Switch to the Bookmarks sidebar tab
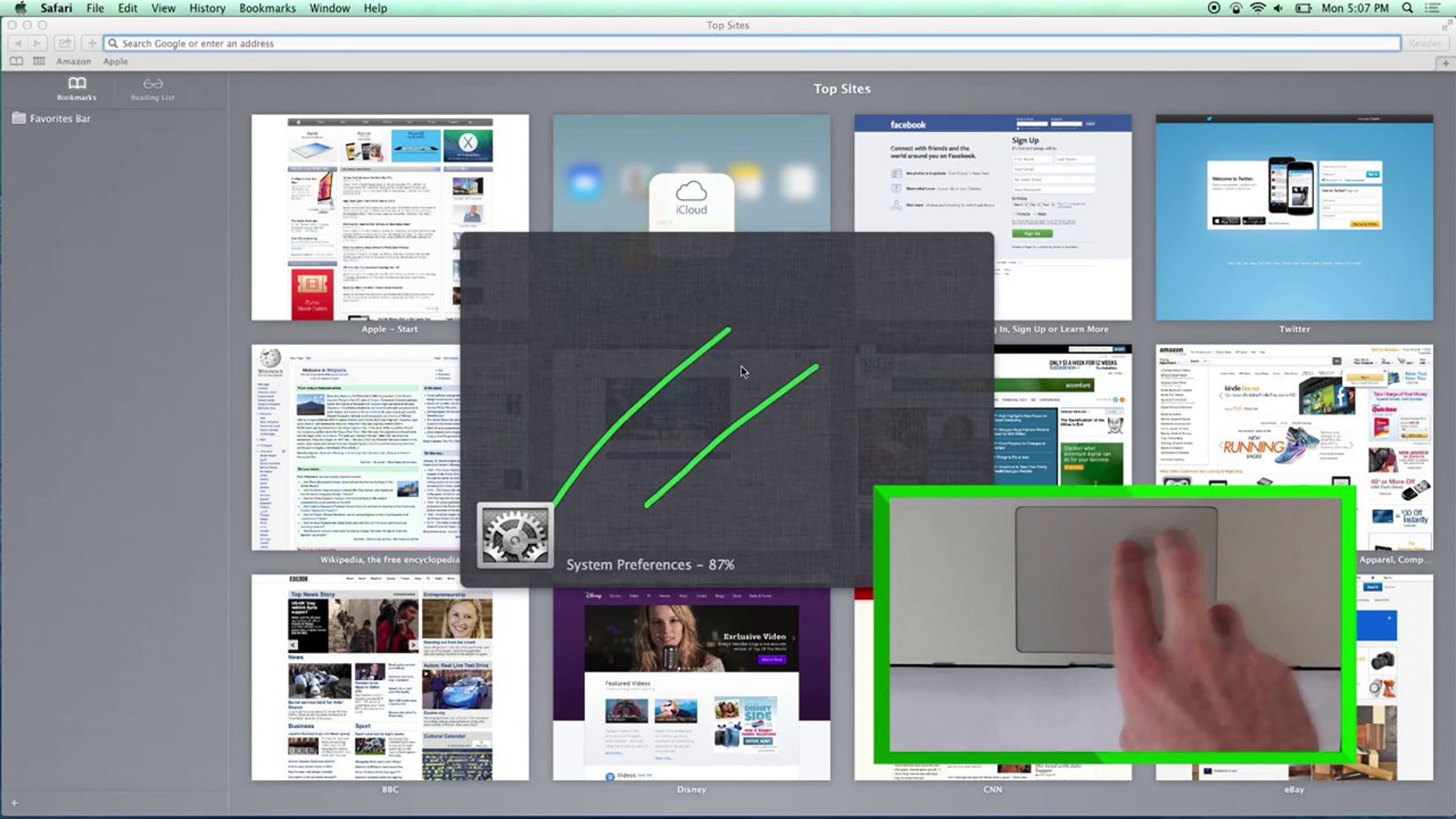The height and width of the screenshot is (819, 1456). (x=76, y=89)
